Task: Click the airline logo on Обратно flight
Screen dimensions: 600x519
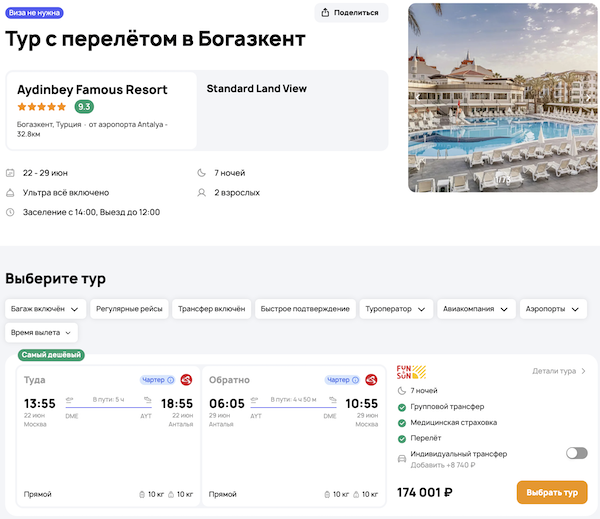Action: pyautogui.click(x=371, y=380)
